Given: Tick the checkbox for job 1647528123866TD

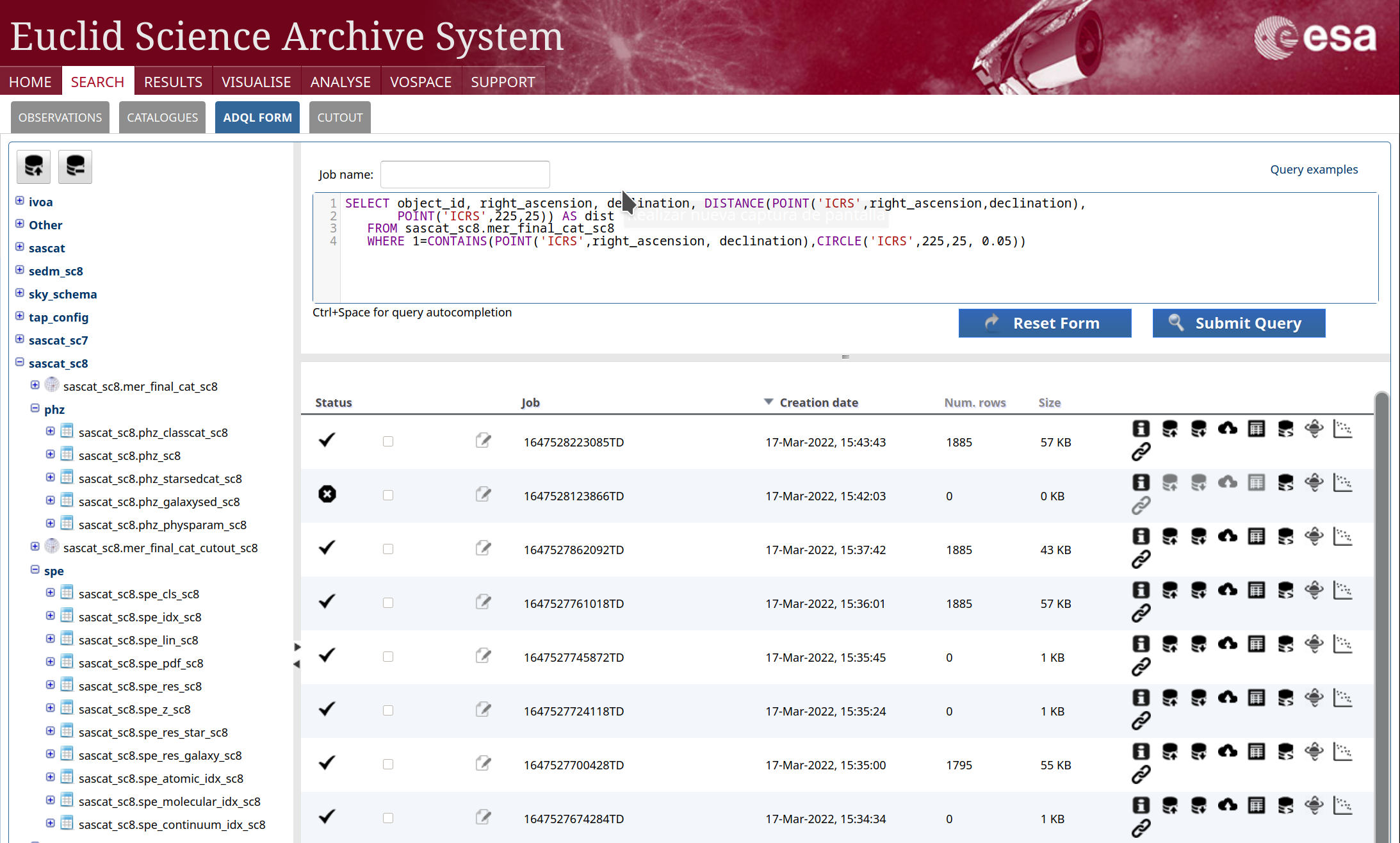Looking at the screenshot, I should point(388,495).
